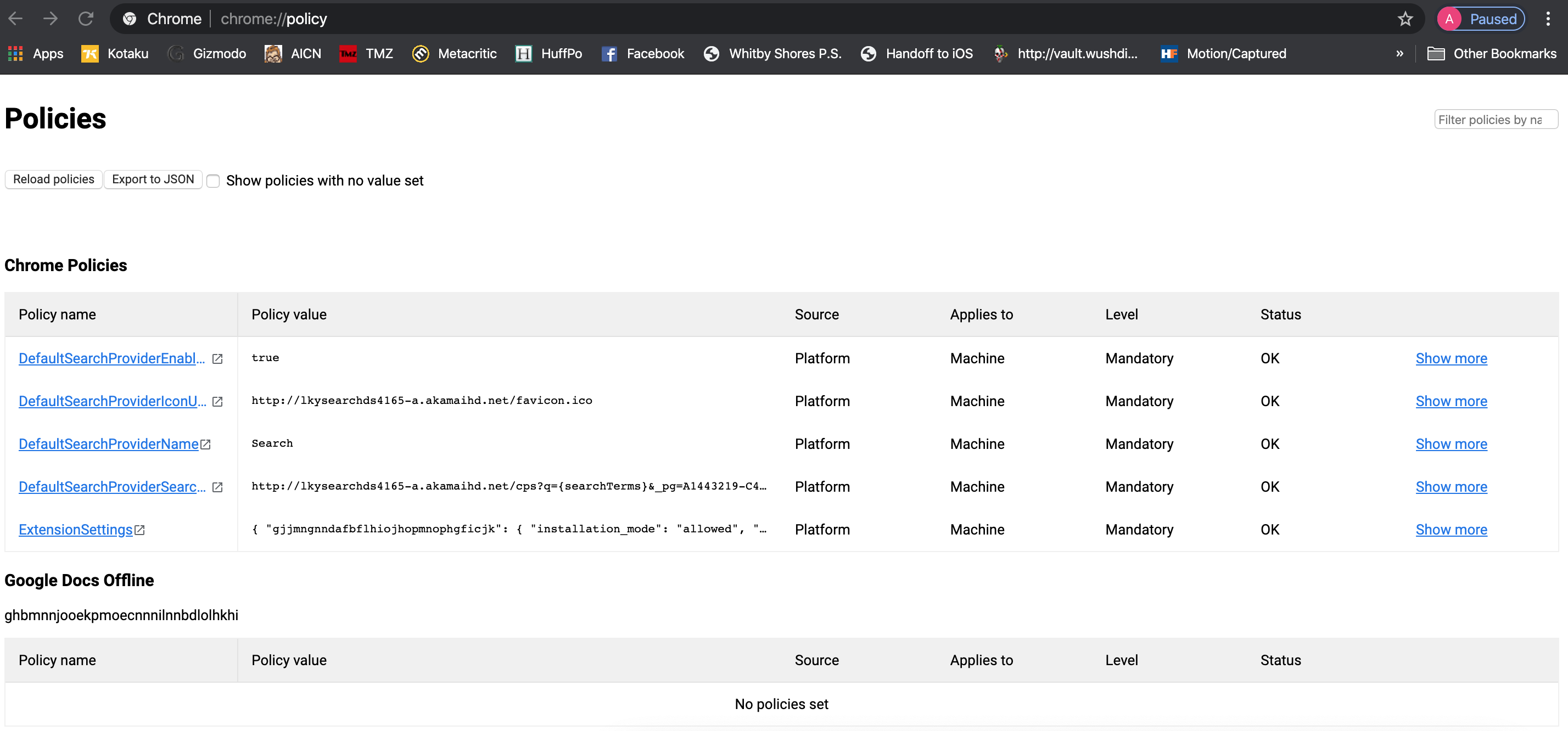Expand Show more for DefaultSearchProviderSearchURL row
1568x731 pixels.
pyautogui.click(x=1451, y=486)
